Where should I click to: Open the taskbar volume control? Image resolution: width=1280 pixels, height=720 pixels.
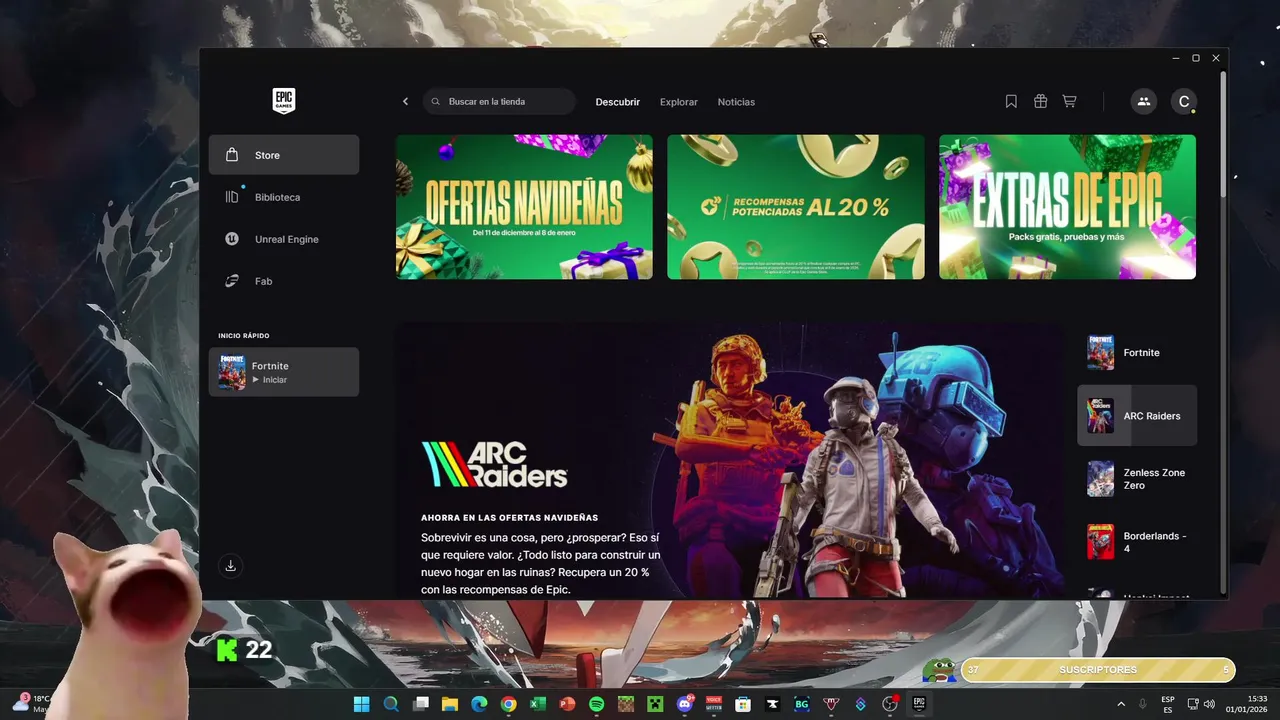[x=1209, y=704]
